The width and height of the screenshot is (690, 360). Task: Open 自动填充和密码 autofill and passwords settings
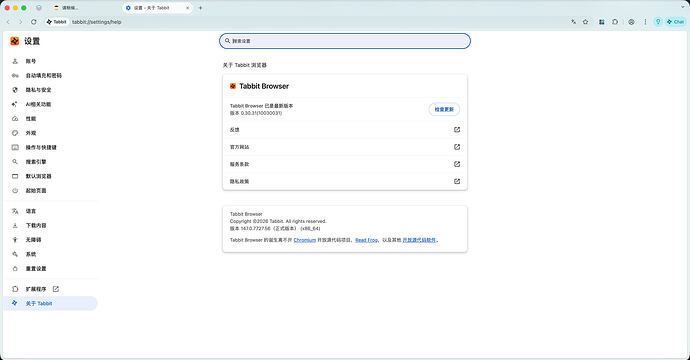point(44,76)
